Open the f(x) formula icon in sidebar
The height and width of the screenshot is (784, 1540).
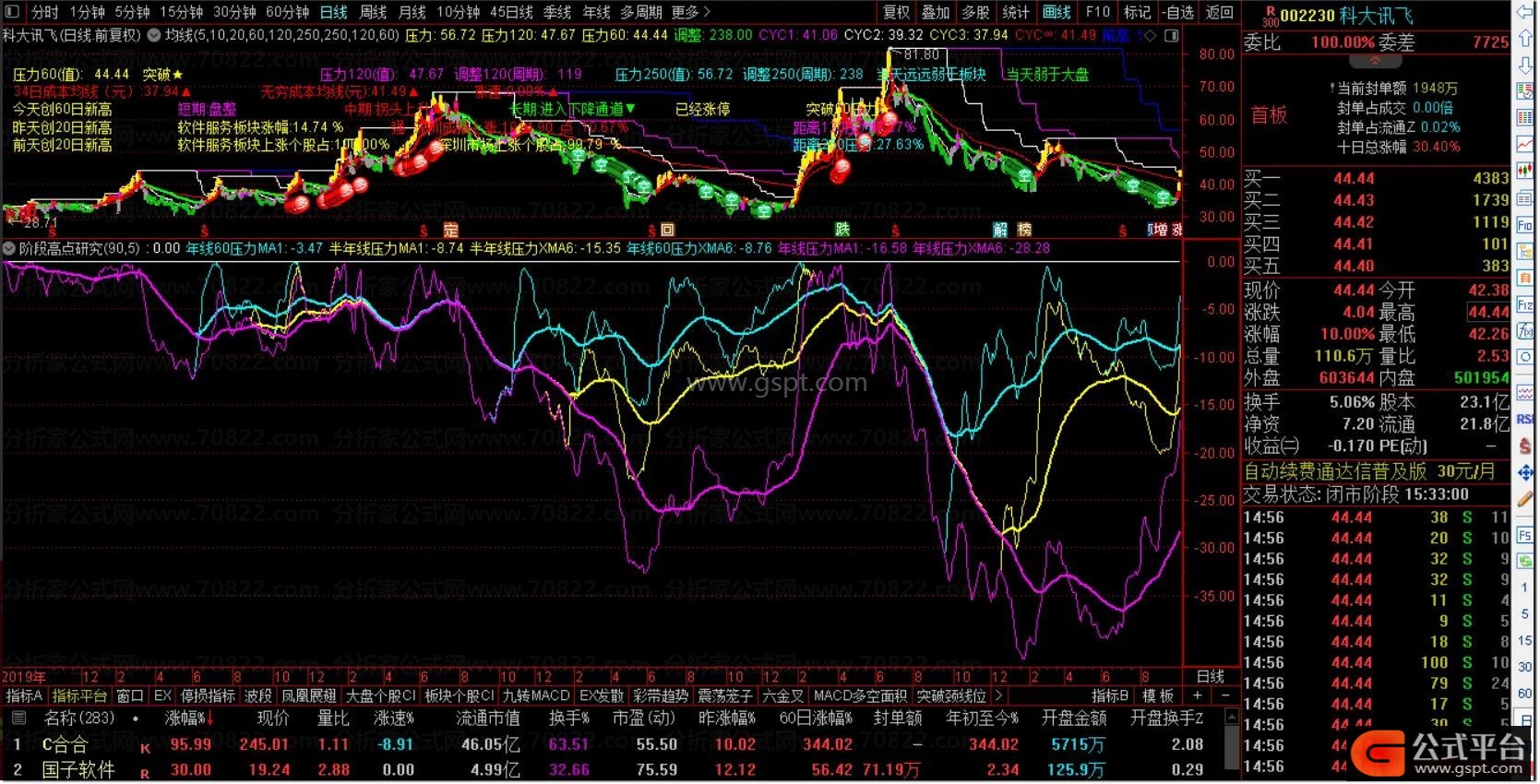click(1525, 331)
